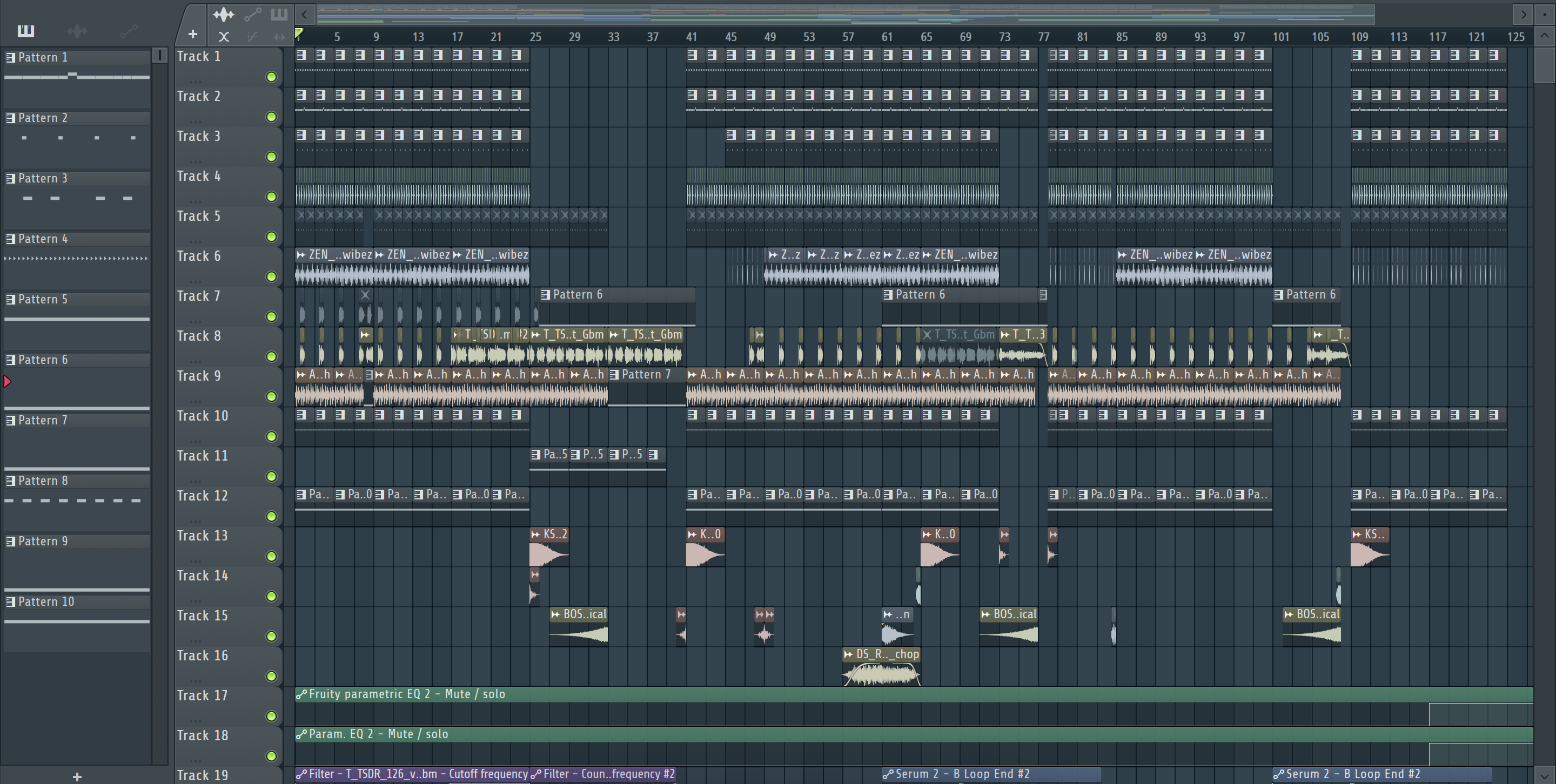1556x784 pixels.
Task: Click the picker panel scrollbar handle
Action: pos(159,56)
